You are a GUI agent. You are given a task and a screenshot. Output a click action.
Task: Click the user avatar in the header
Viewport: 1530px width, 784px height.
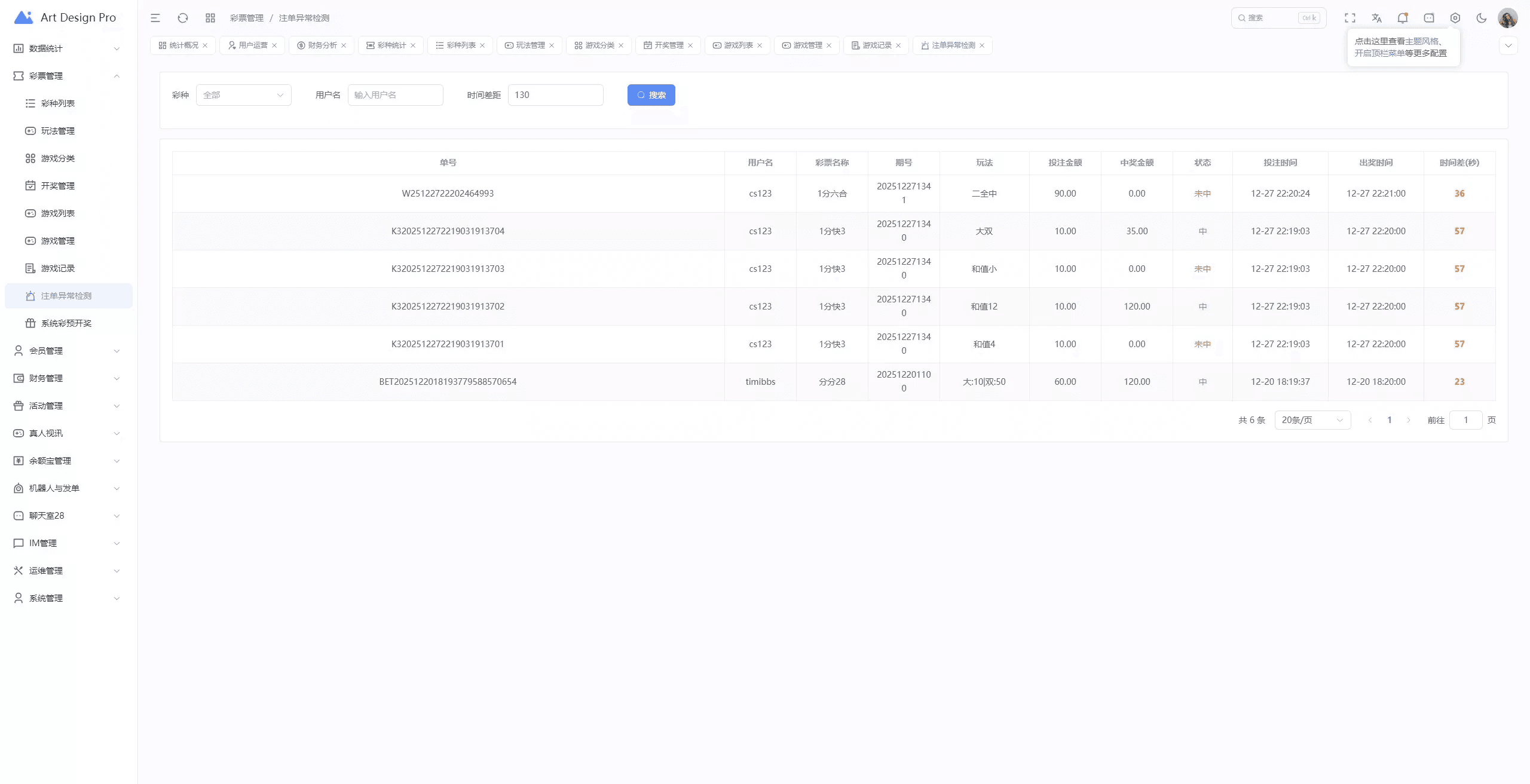pos(1507,18)
